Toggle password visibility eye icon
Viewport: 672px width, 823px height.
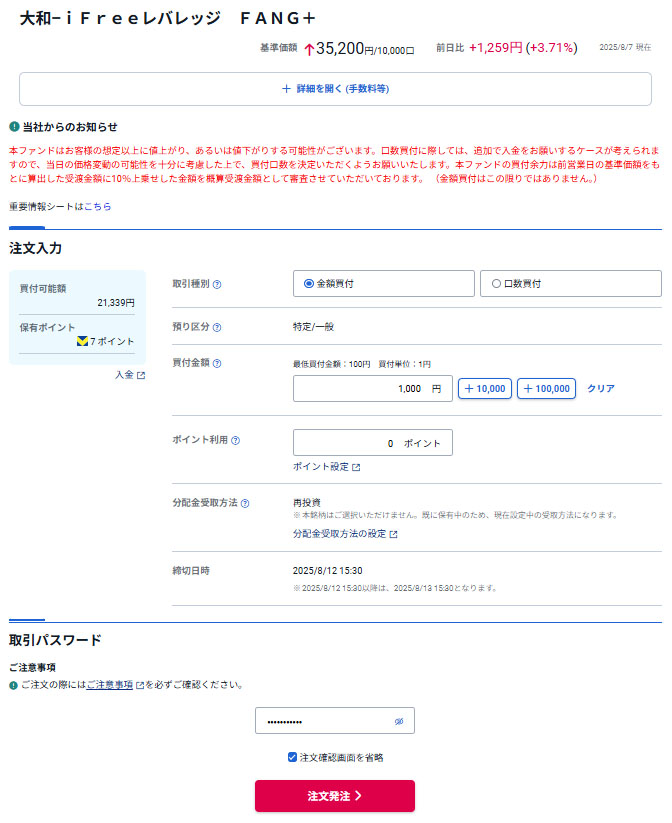(398, 721)
